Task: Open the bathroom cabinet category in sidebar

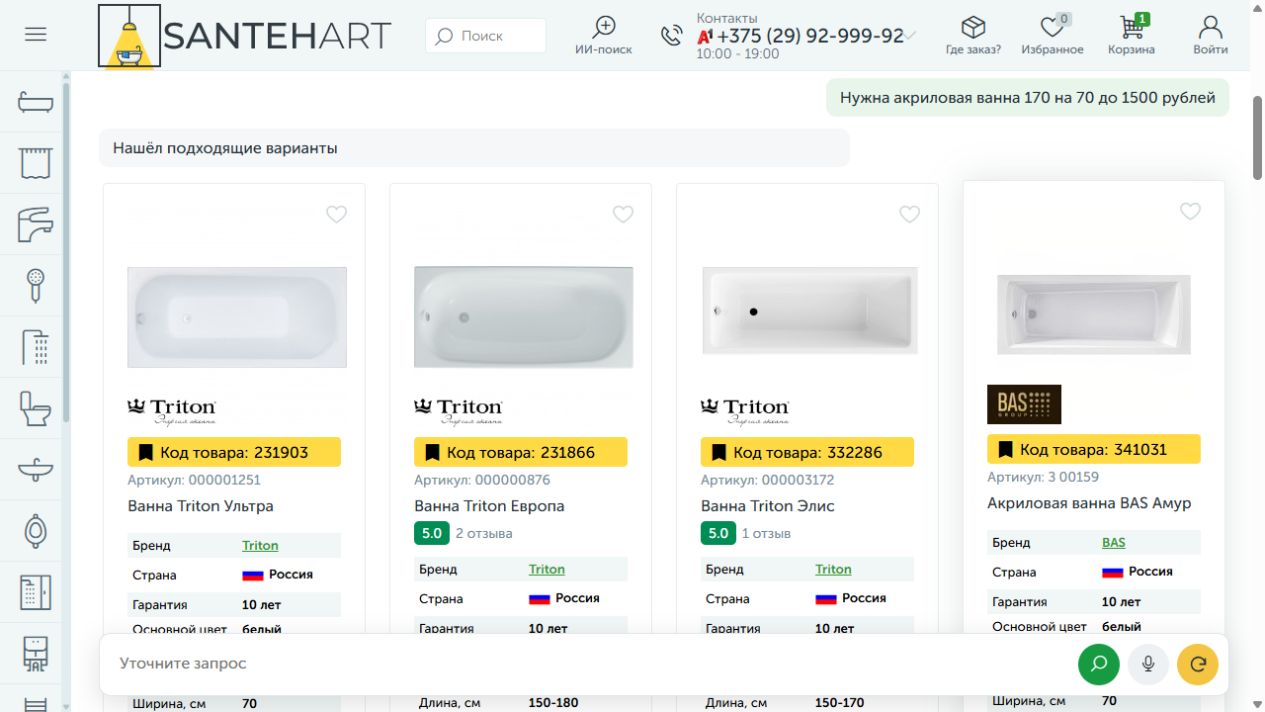Action: 36,592
